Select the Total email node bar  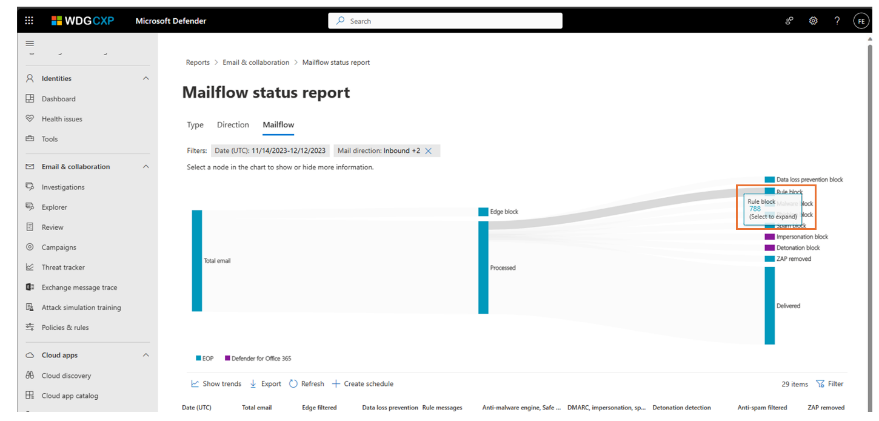[197, 261]
